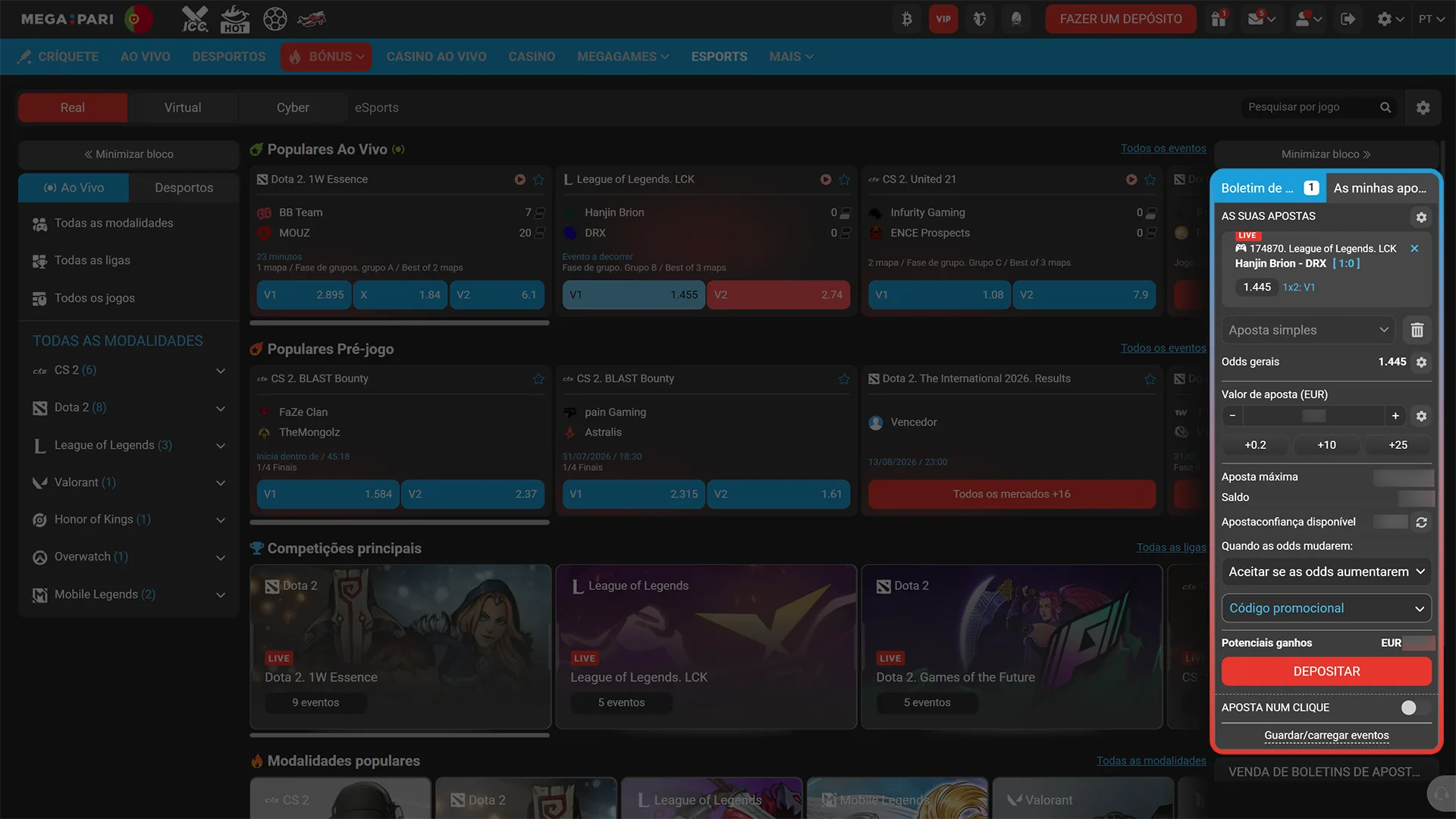Open Guardar/carregar eventos link

point(1326,736)
